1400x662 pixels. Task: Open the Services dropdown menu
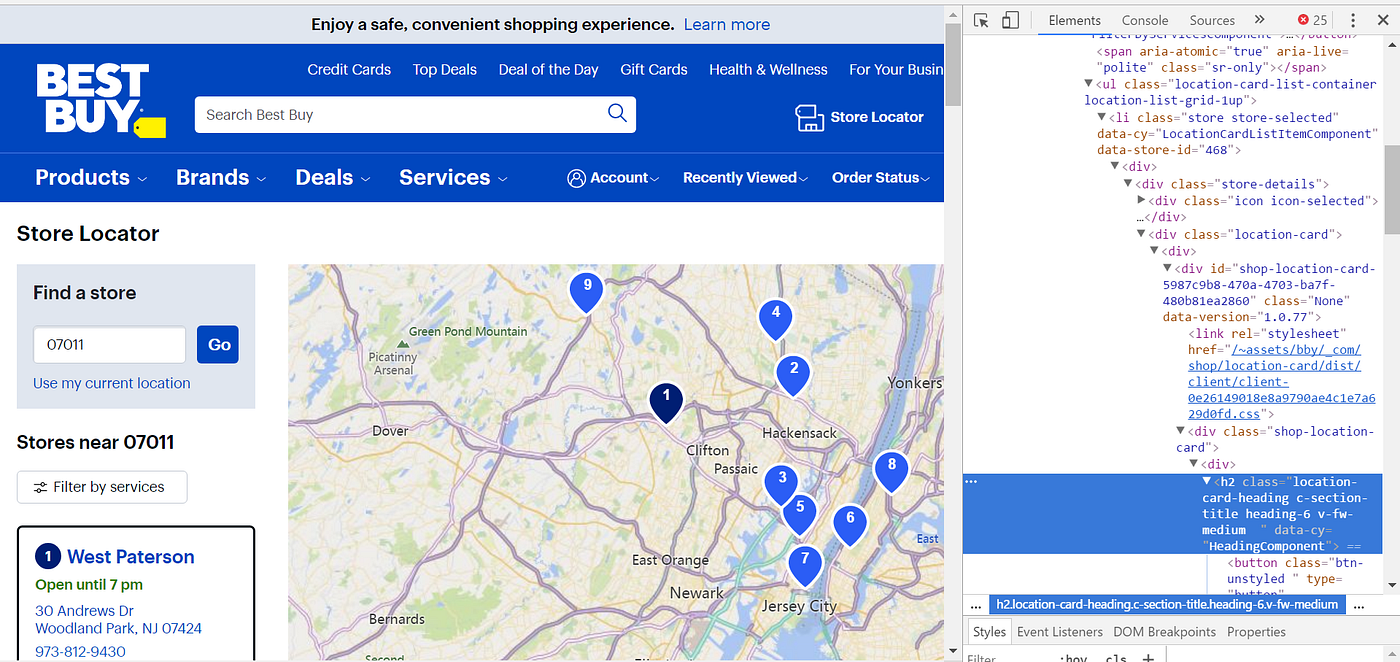tap(453, 178)
